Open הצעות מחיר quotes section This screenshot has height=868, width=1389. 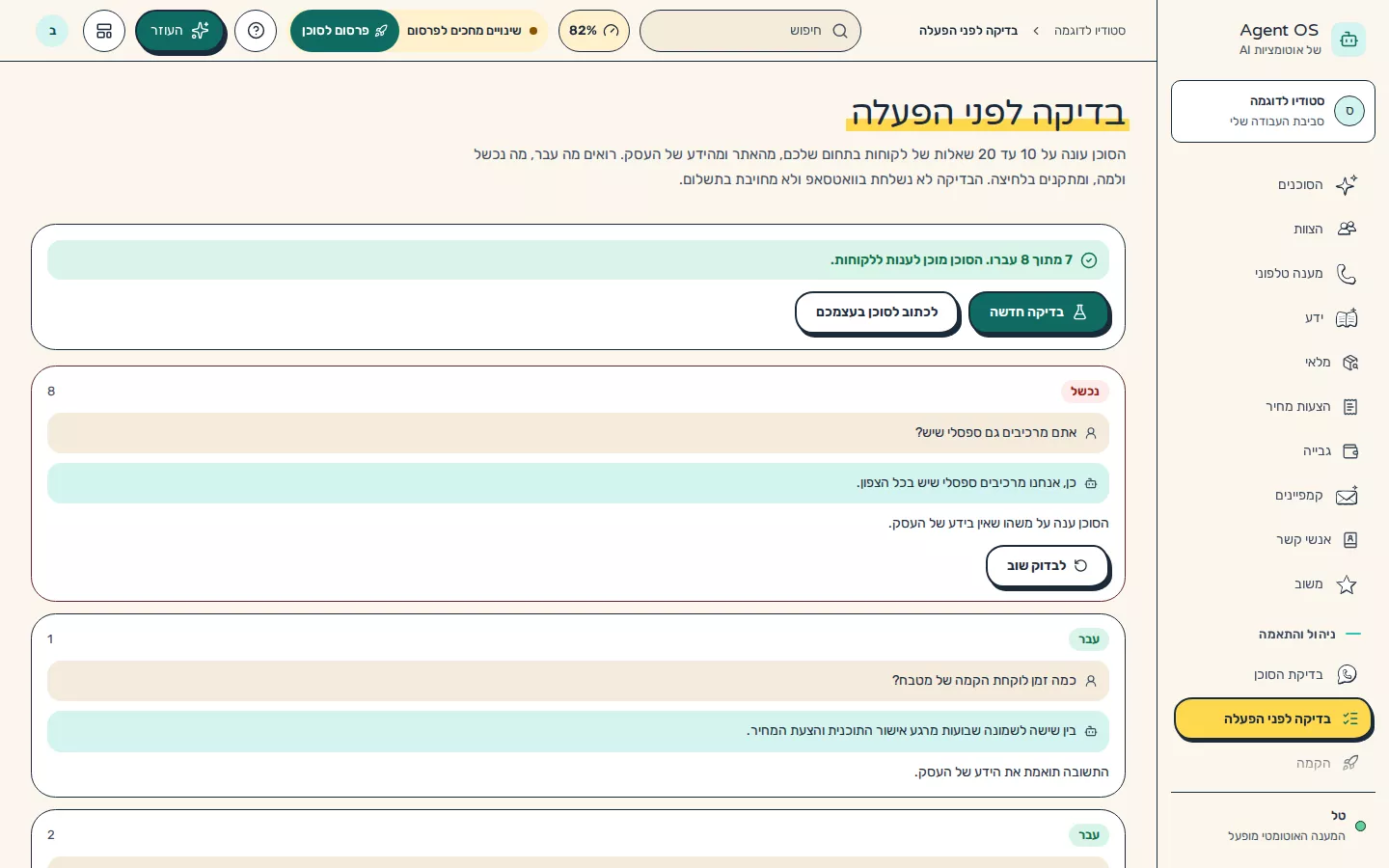pyautogui.click(x=1272, y=407)
